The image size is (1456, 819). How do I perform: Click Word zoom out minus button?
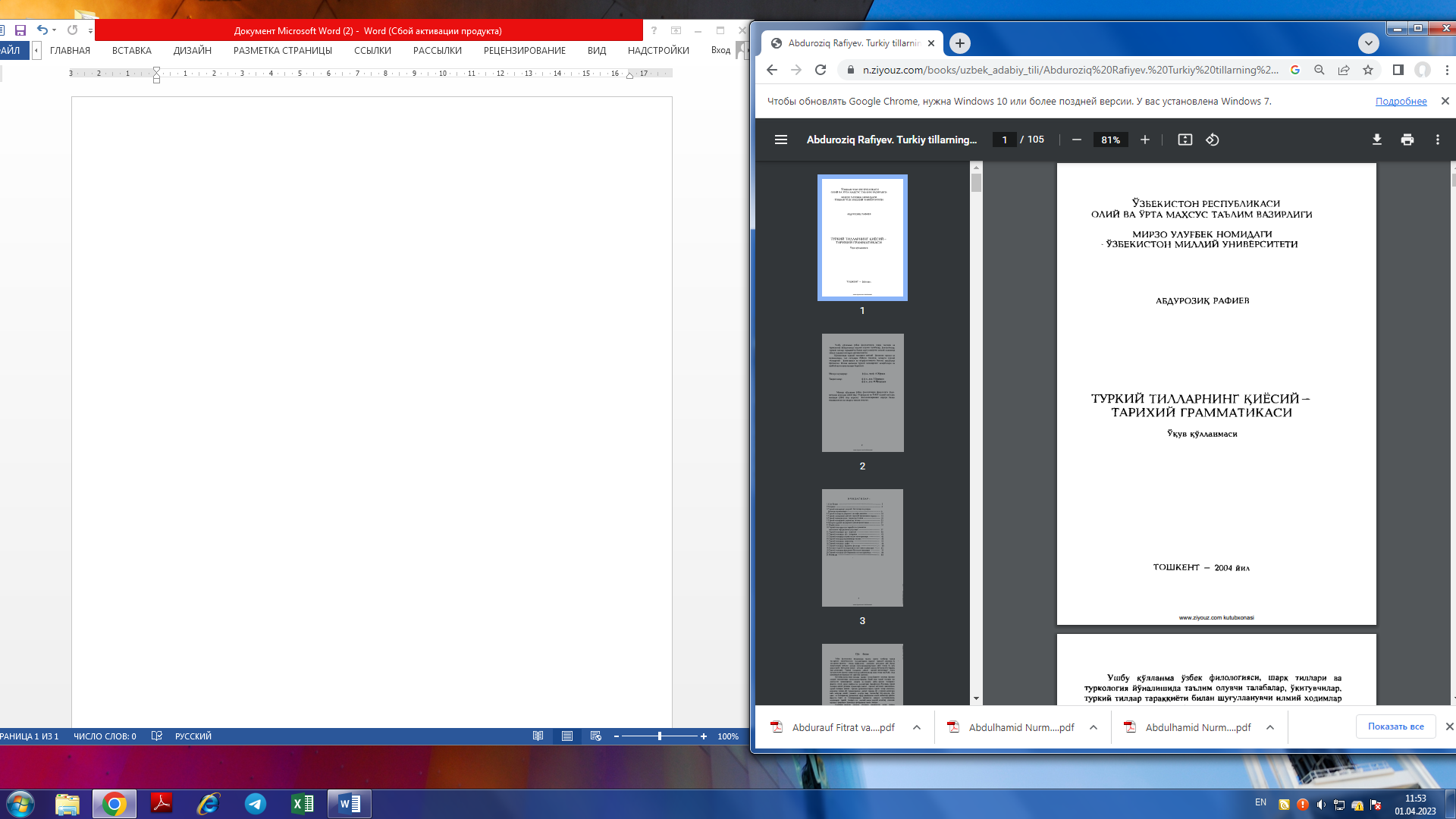click(x=617, y=736)
